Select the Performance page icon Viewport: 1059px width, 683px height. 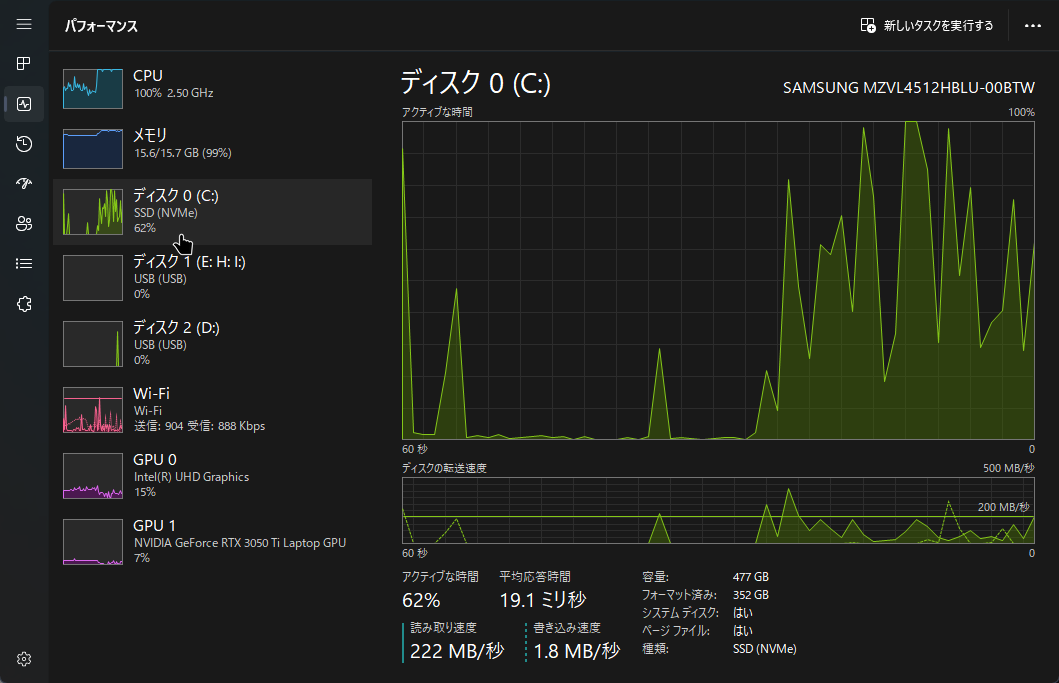click(24, 104)
